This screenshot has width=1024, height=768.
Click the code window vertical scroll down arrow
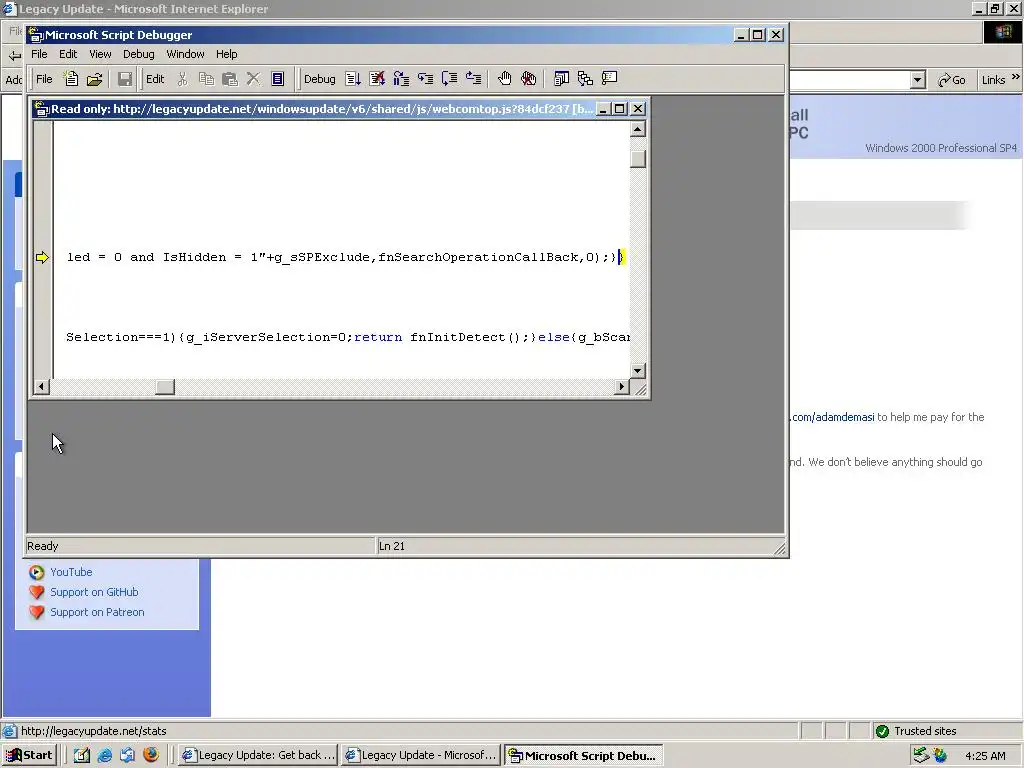tap(638, 370)
